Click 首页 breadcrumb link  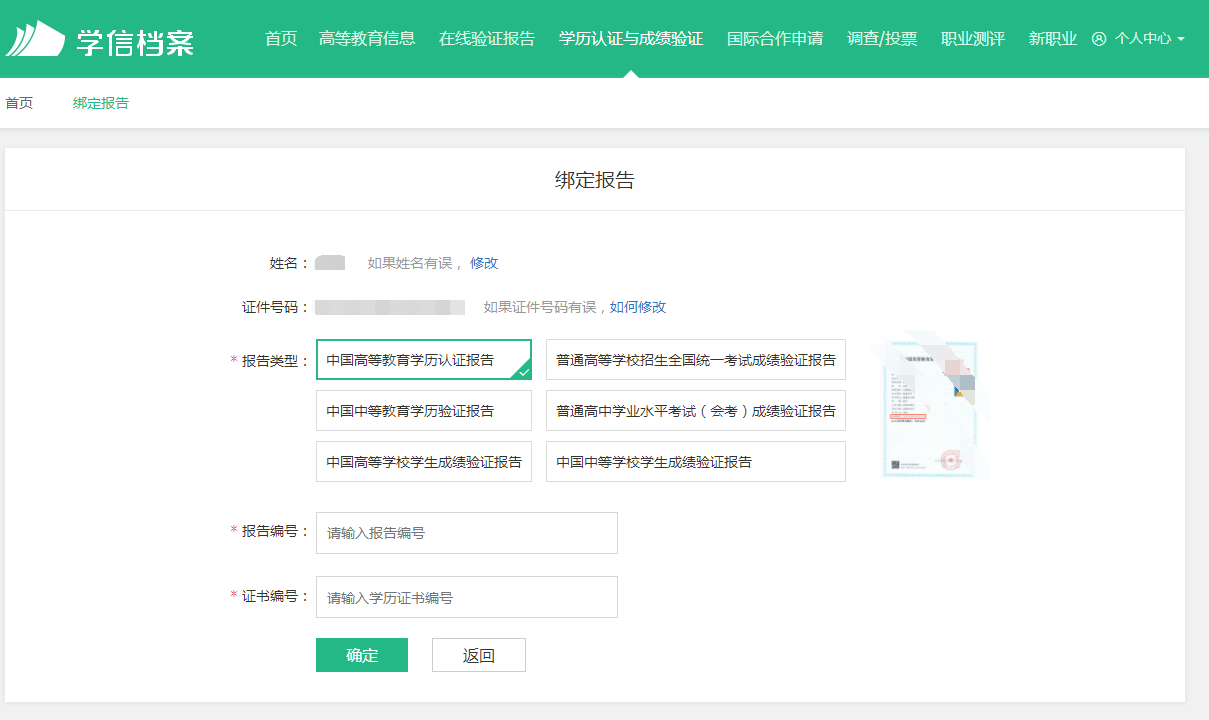coord(19,103)
